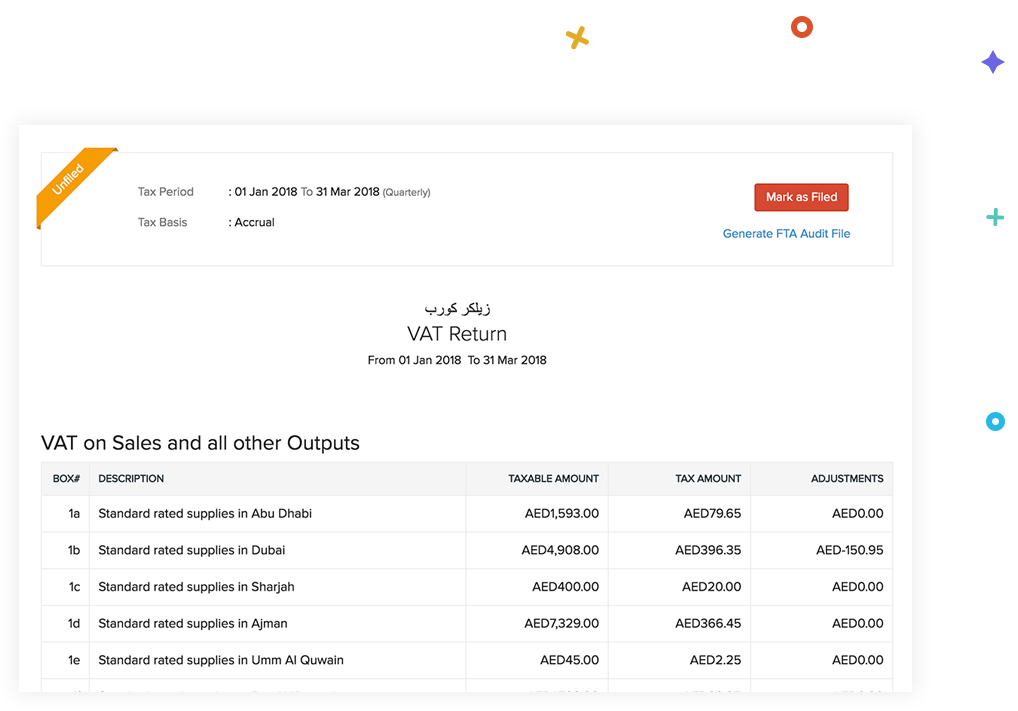
Task: Open the Generate FTA Audit File link
Action: pyautogui.click(x=786, y=233)
